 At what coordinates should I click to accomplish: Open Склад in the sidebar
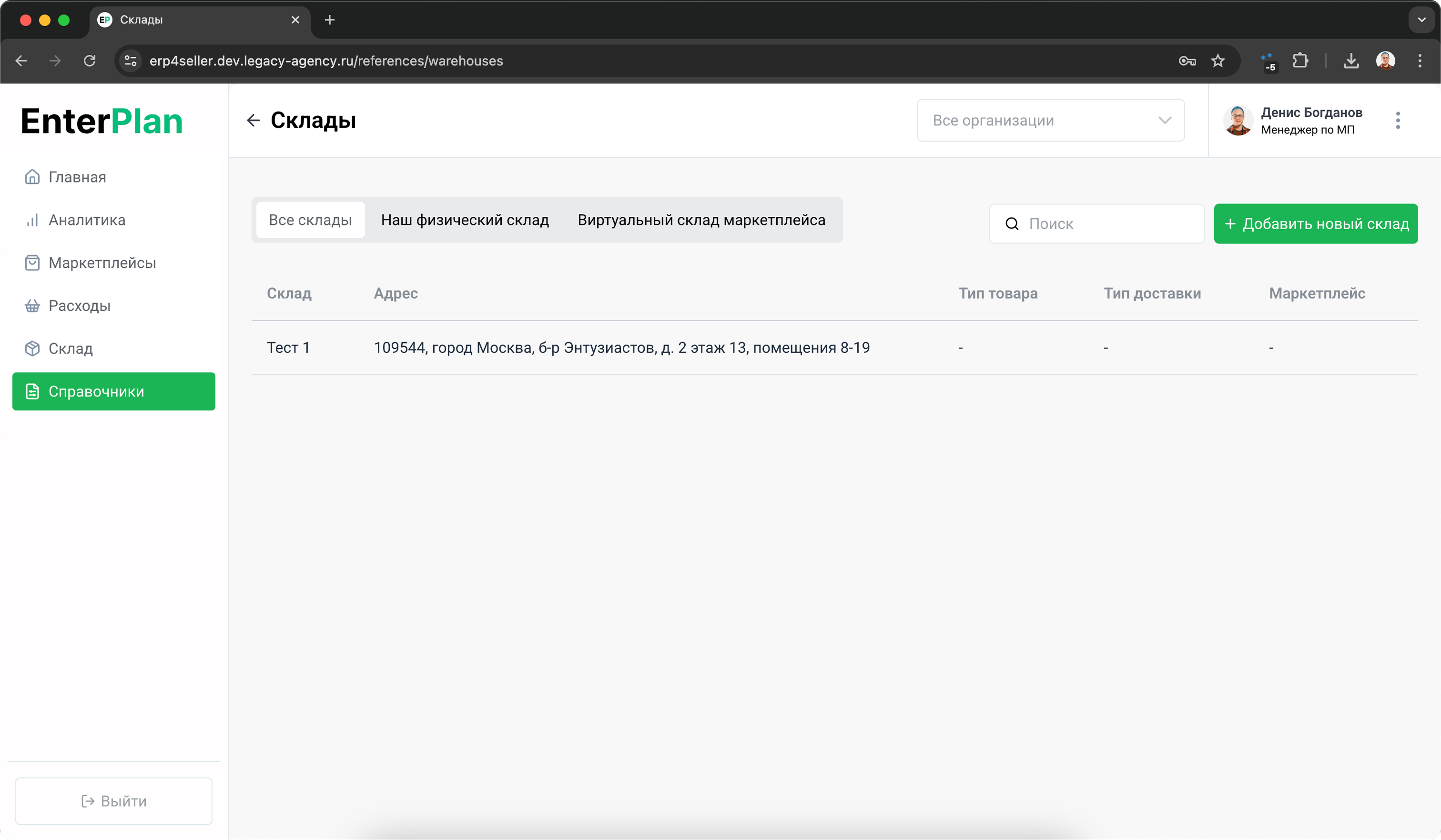pos(71,349)
